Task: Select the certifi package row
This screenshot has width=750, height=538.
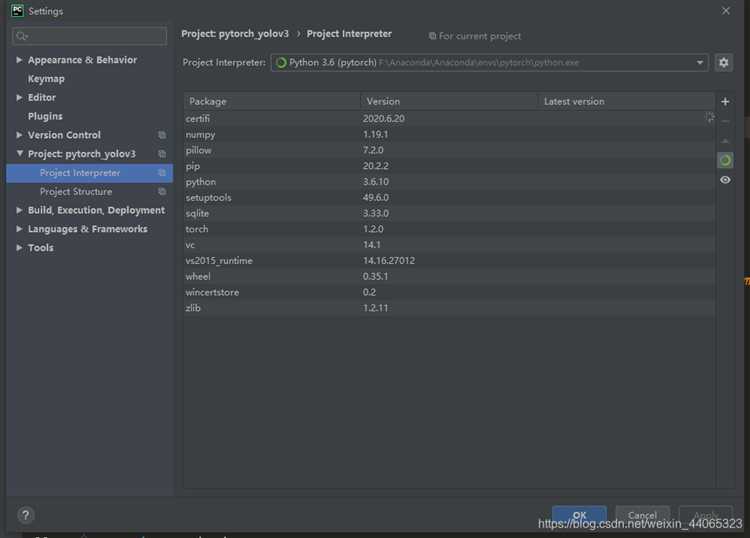Action: click(x=449, y=118)
